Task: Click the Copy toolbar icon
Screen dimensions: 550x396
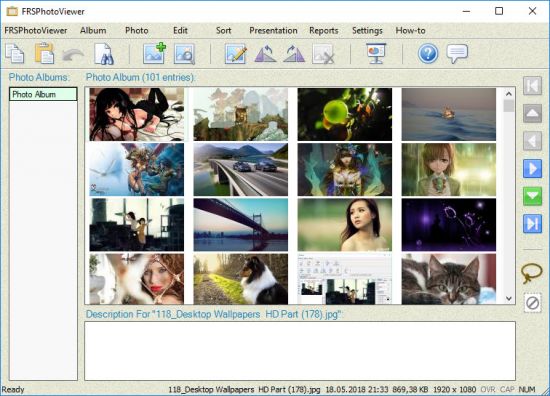Action: point(15,54)
